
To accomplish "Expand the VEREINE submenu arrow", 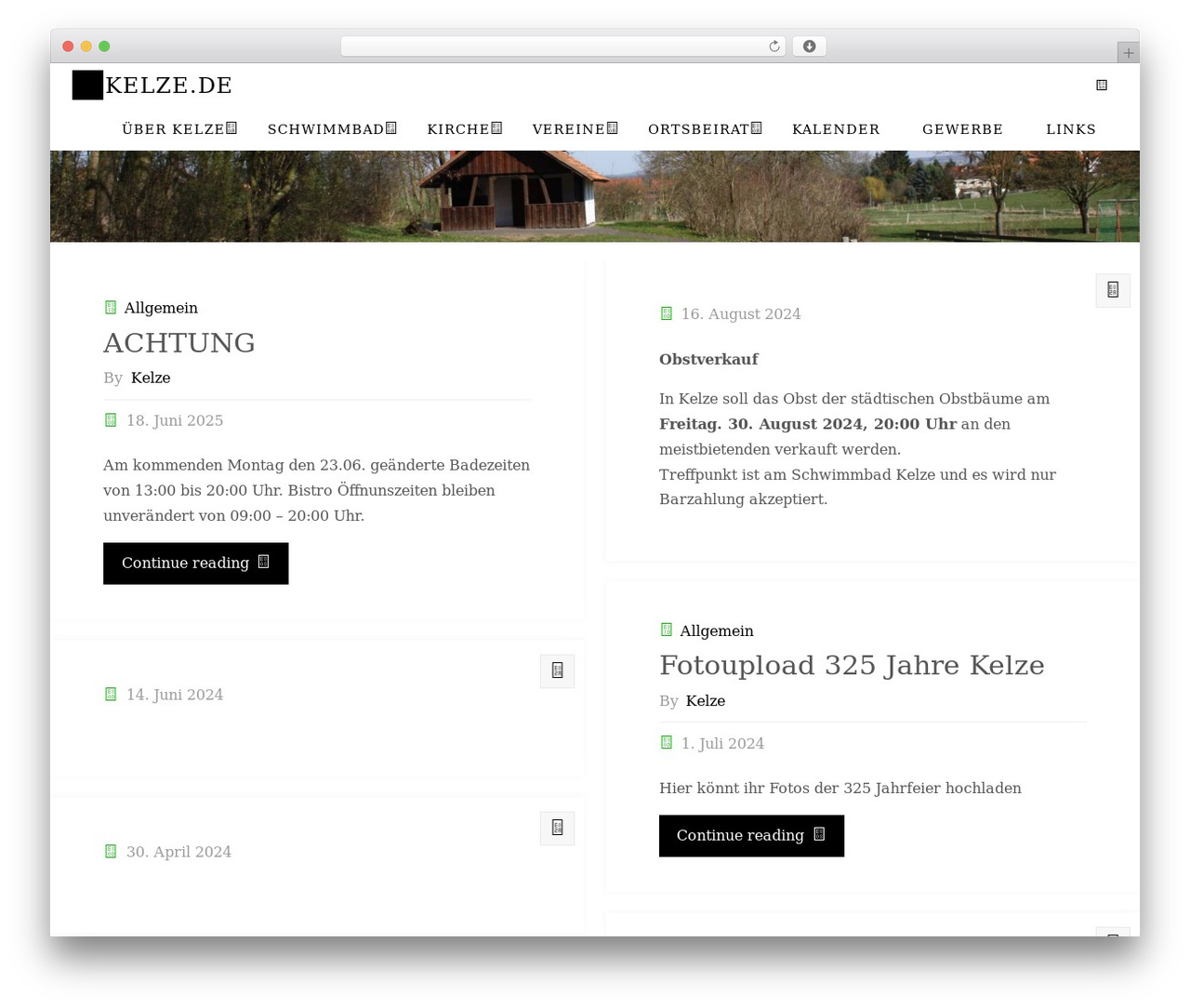I will tap(613, 128).
